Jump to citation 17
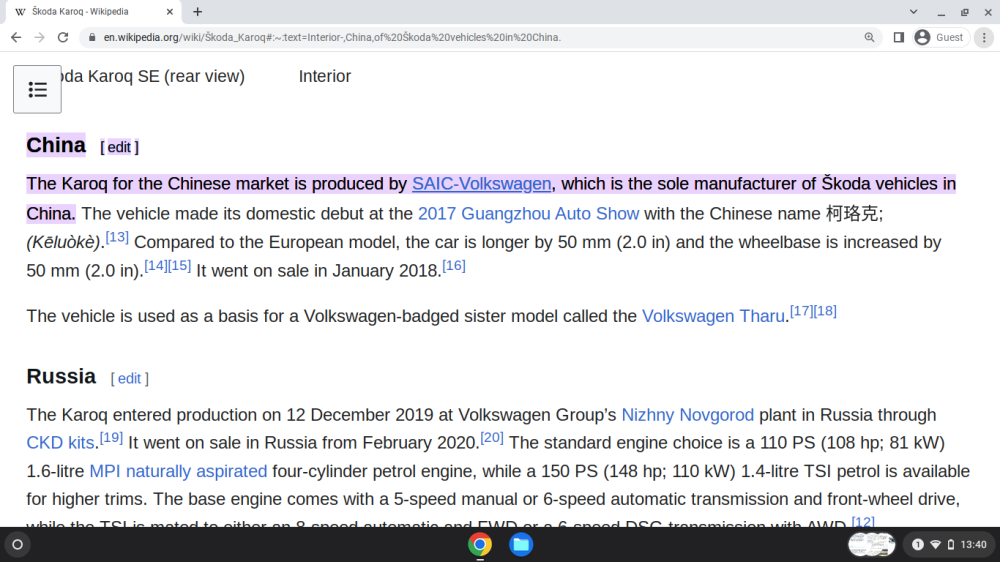The image size is (1000, 562). (802, 311)
